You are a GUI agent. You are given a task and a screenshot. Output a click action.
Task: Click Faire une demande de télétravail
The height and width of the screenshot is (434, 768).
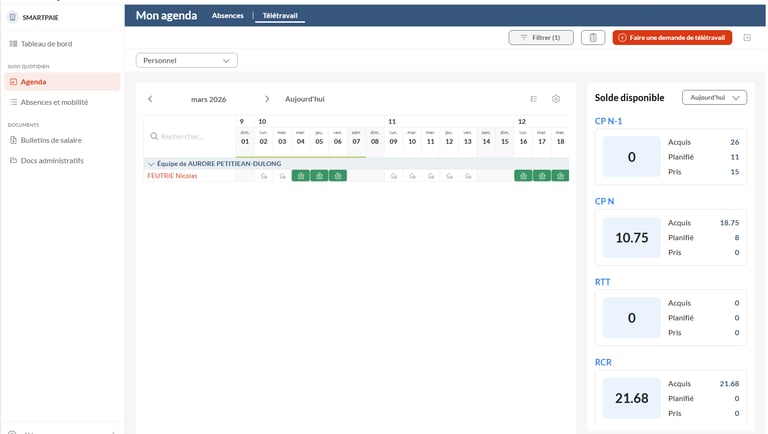(672, 38)
